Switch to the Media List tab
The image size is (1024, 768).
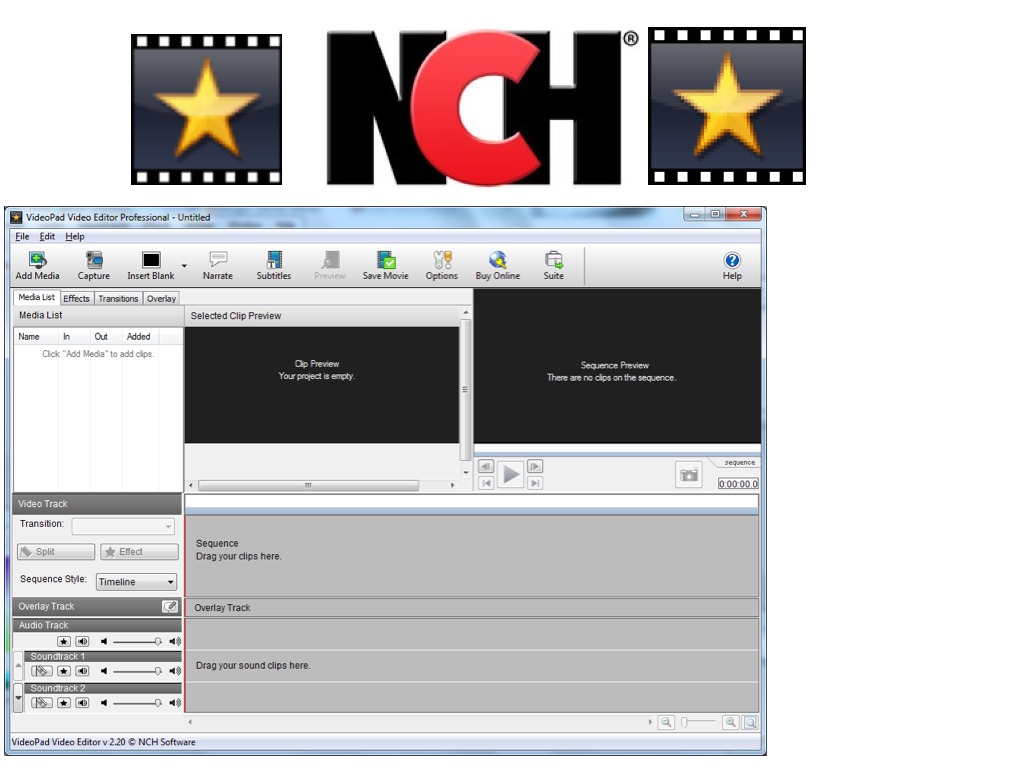tap(37, 297)
